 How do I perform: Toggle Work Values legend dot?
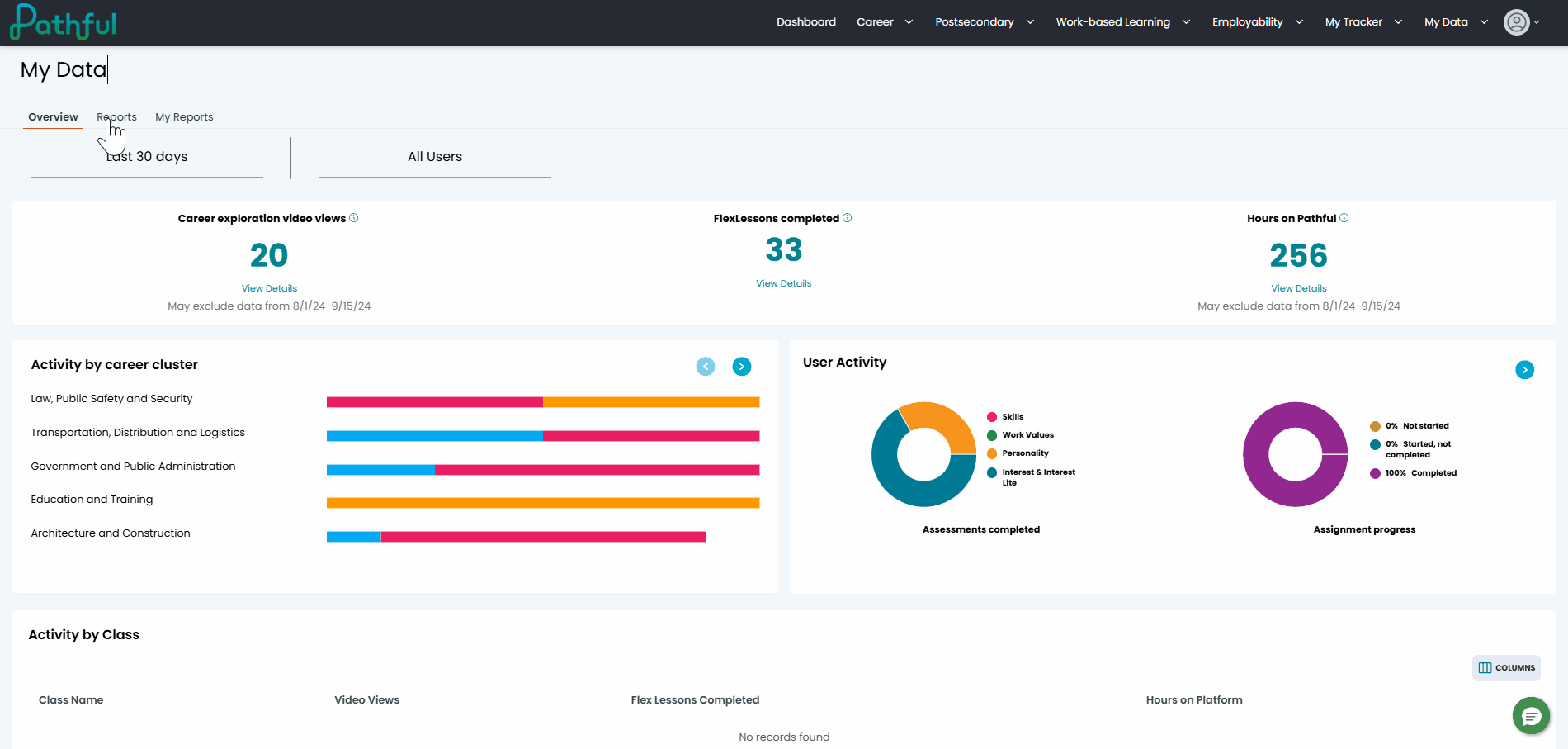pyautogui.click(x=992, y=435)
